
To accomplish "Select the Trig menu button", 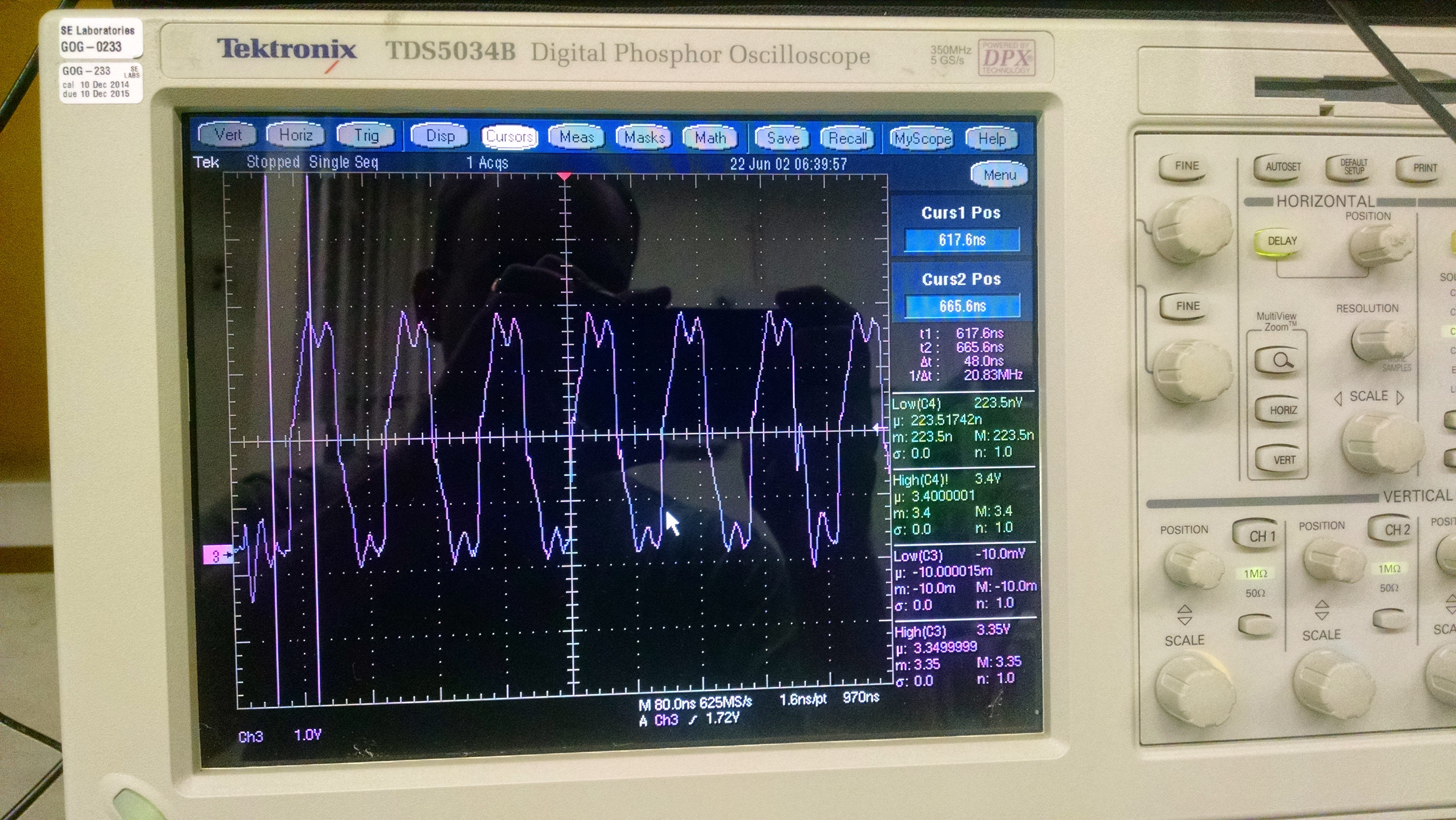I will [366, 136].
